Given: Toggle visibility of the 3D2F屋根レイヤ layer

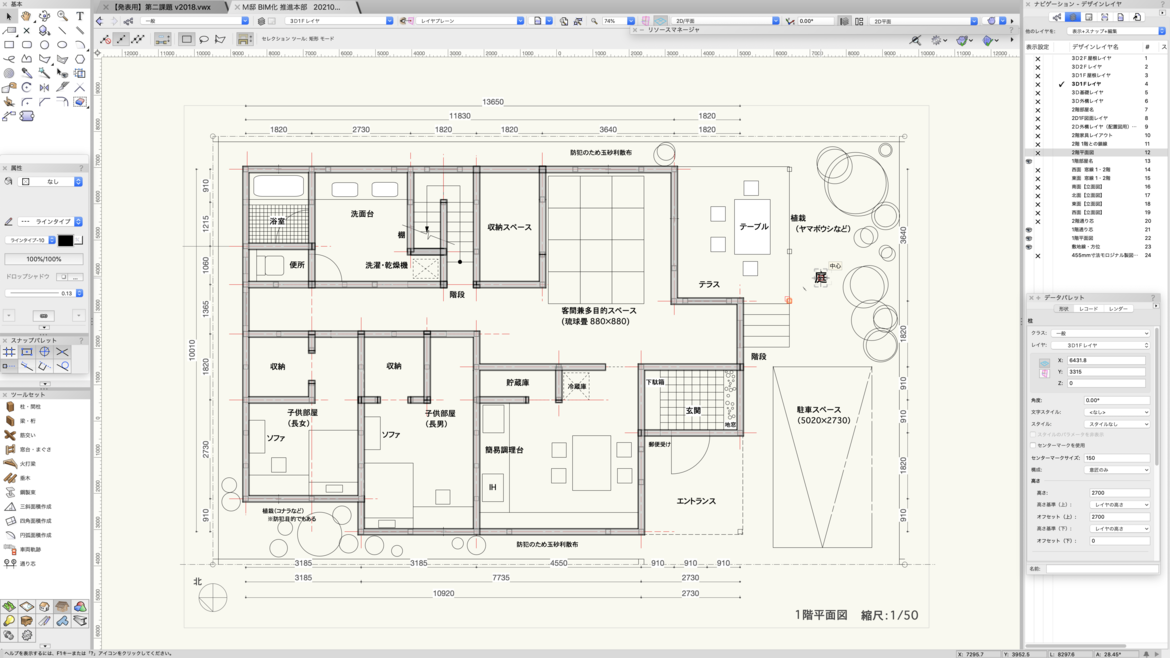Looking at the screenshot, I should click(1037, 59).
